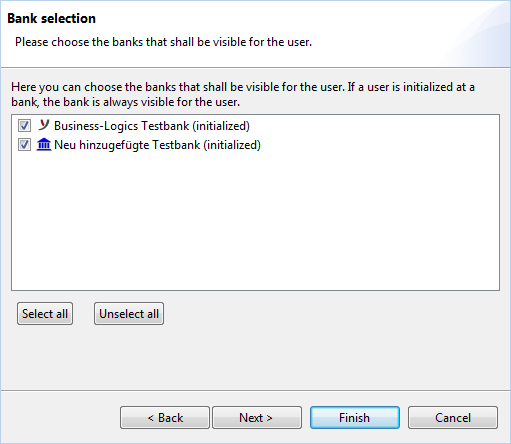This screenshot has width=511, height=444.
Task: Click the 'Here you can choose' instruction text
Action: click(x=243, y=94)
